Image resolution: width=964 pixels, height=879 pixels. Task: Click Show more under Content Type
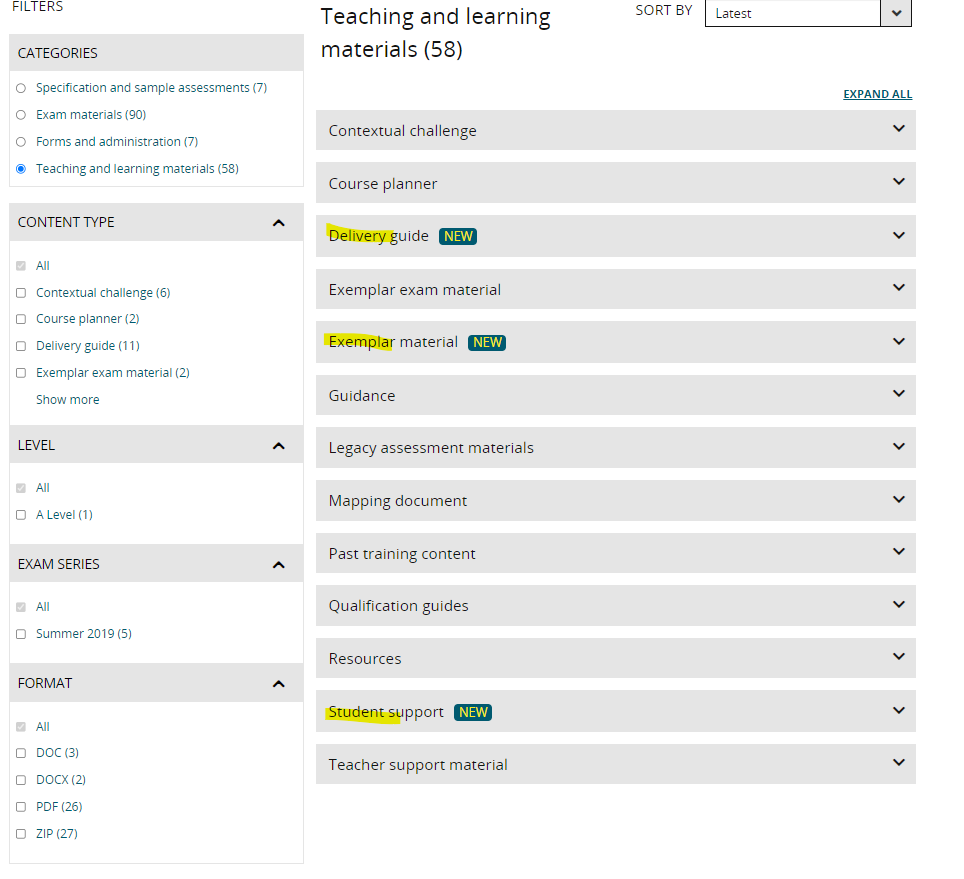pyautogui.click(x=68, y=400)
